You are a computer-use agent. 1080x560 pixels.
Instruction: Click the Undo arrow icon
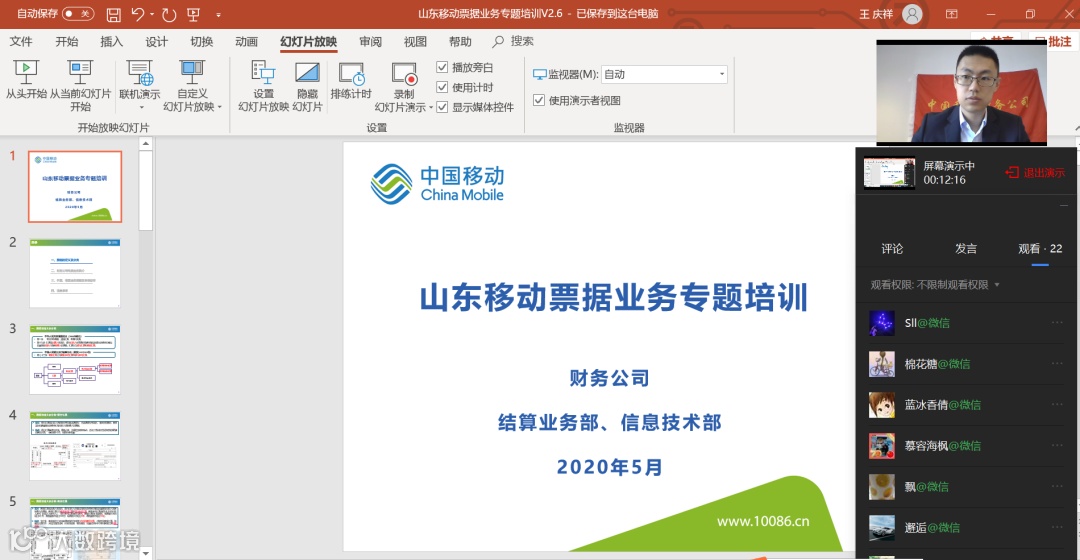point(138,14)
